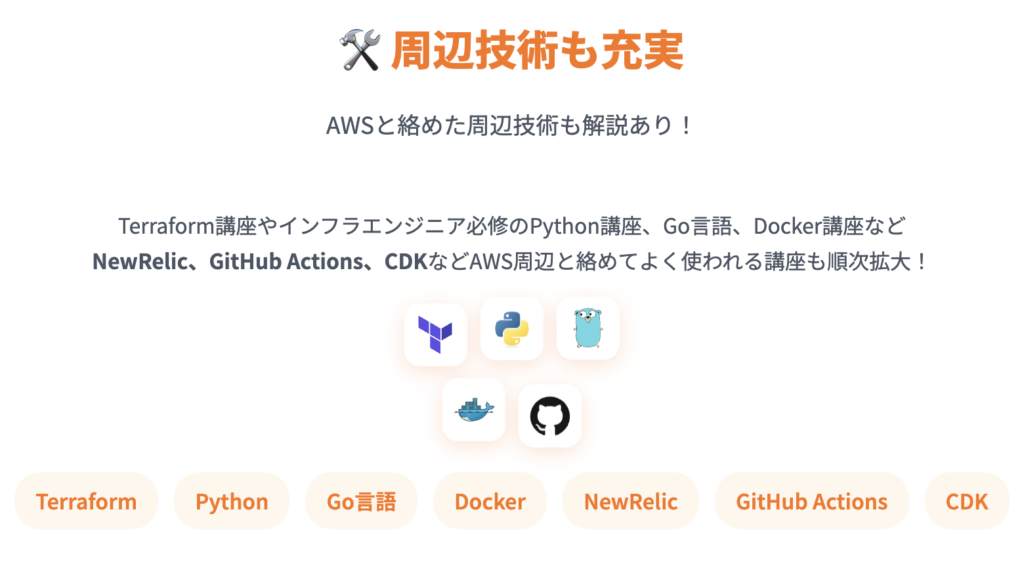Click the Python logo icon
The image size is (1024, 562).
511,328
